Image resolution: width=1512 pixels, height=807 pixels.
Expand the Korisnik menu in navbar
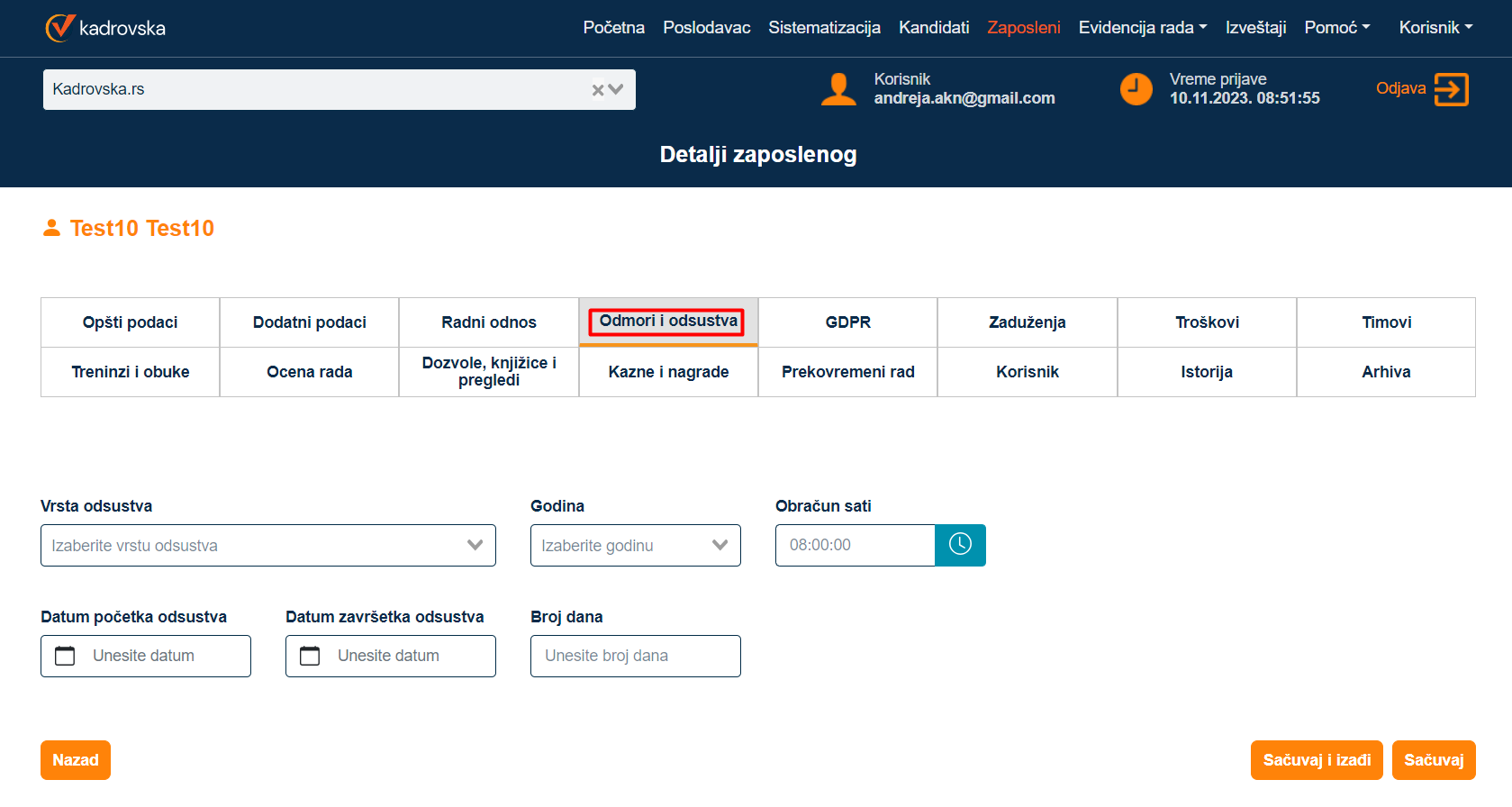(1435, 28)
